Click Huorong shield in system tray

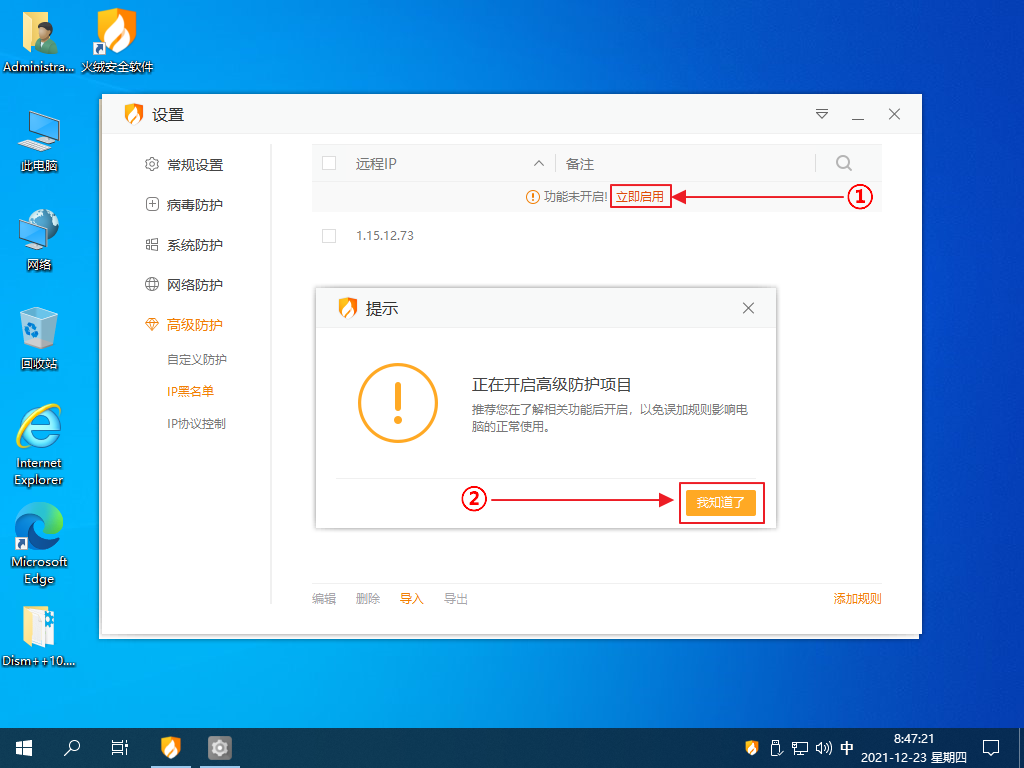click(752, 748)
